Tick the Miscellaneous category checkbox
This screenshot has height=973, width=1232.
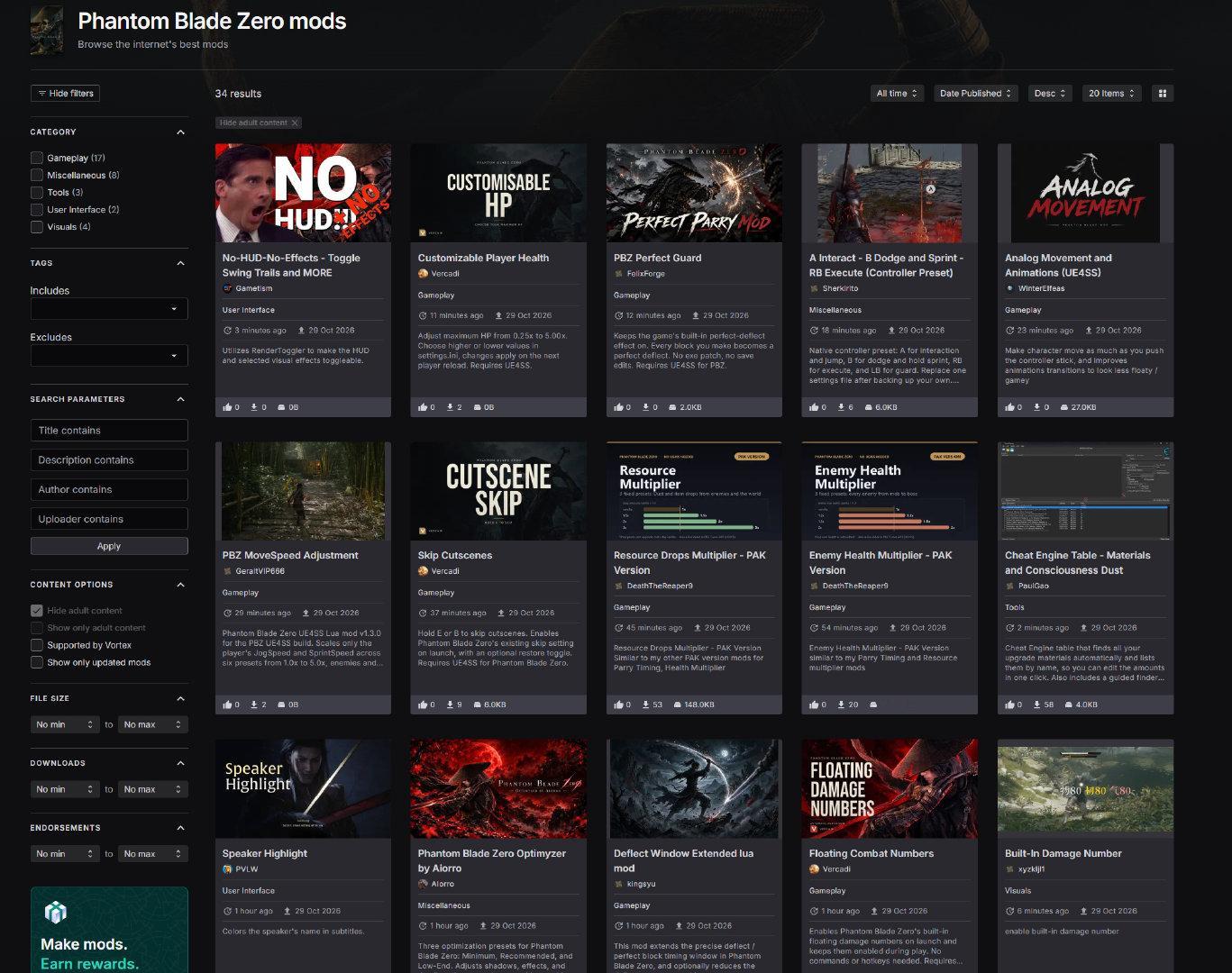[37, 175]
